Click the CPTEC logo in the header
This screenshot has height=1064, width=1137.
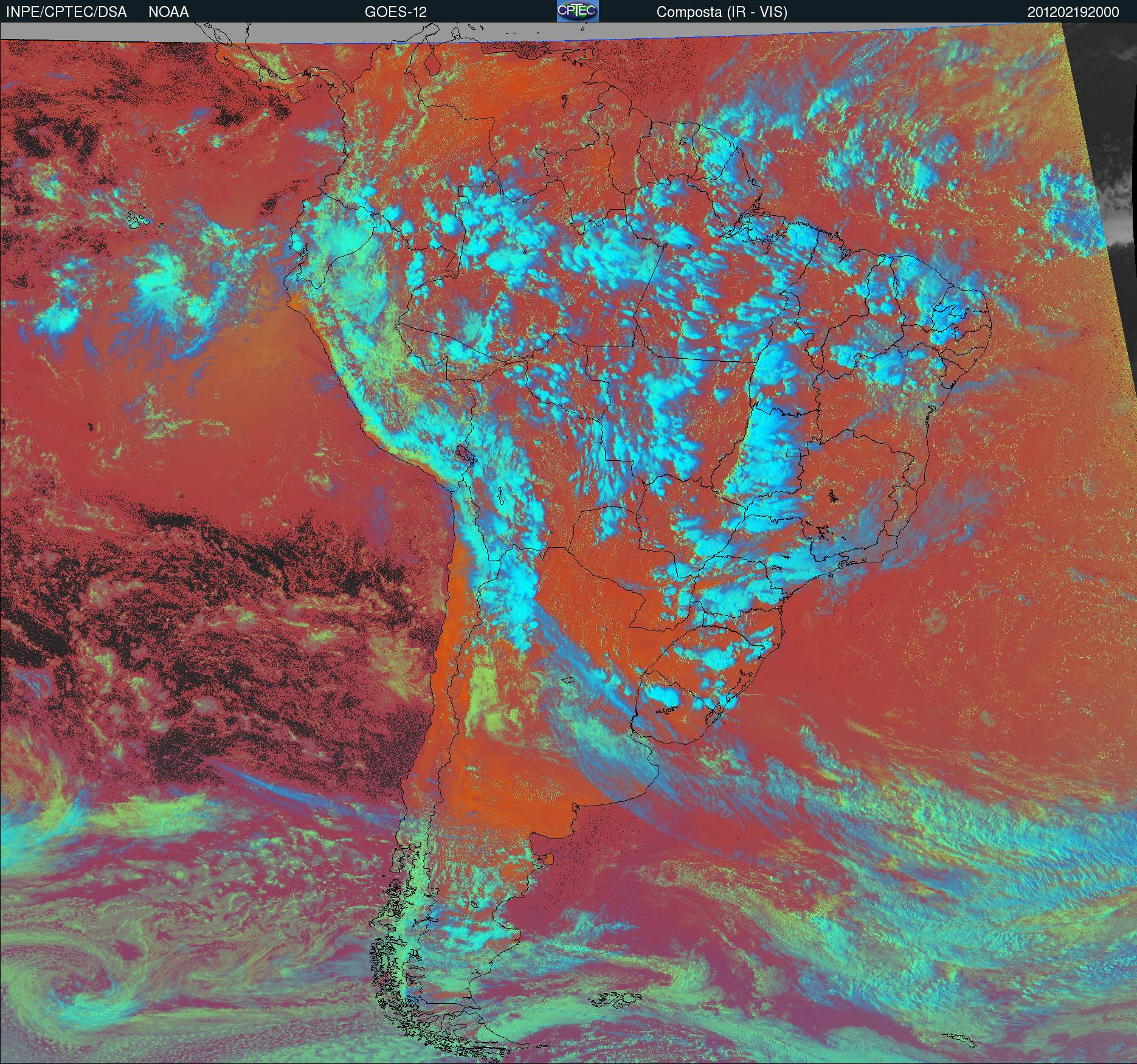click(x=578, y=11)
